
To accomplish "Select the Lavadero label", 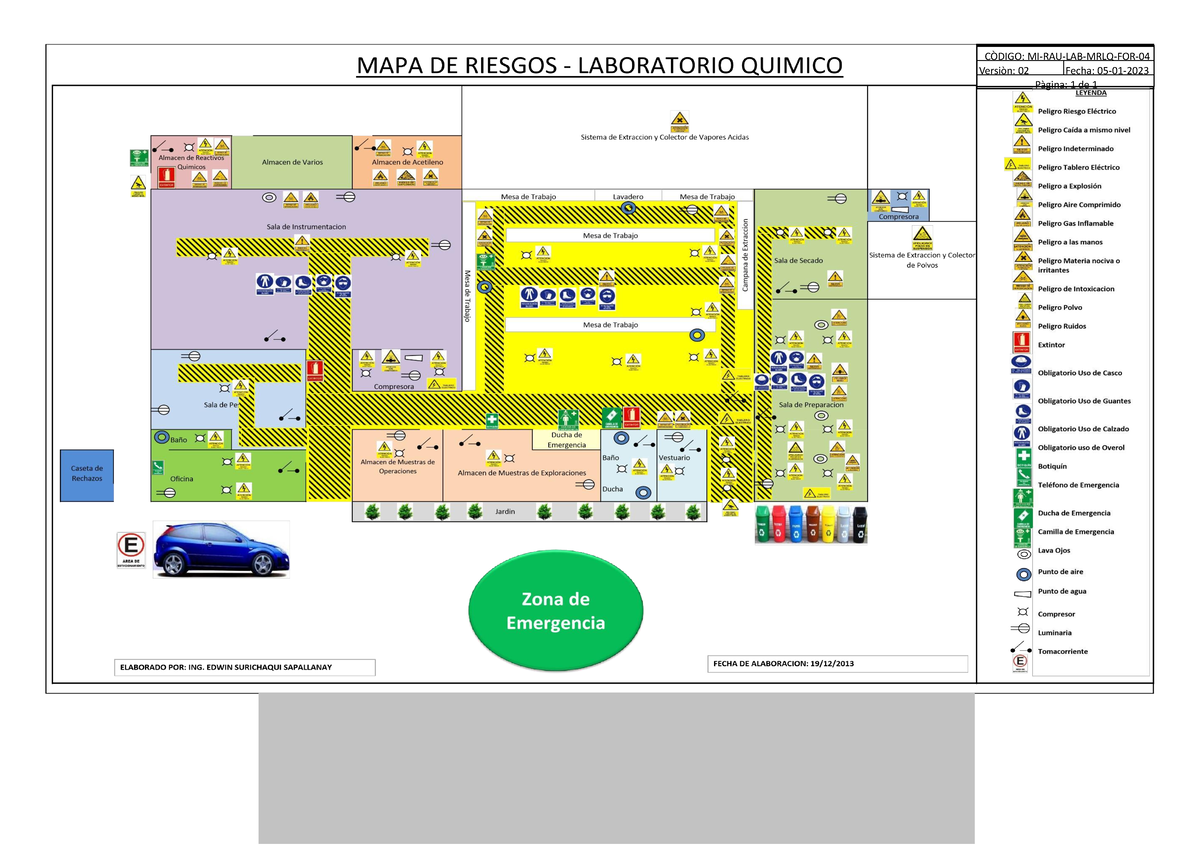I will point(626,197).
